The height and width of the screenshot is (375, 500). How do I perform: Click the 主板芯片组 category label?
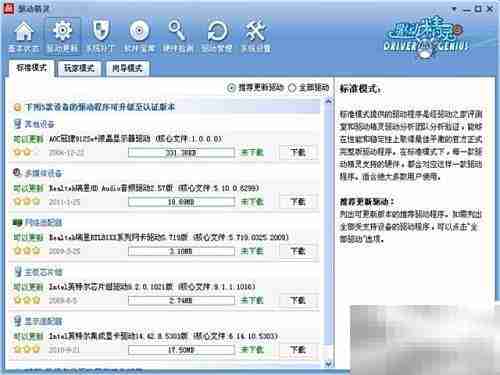[43, 272]
